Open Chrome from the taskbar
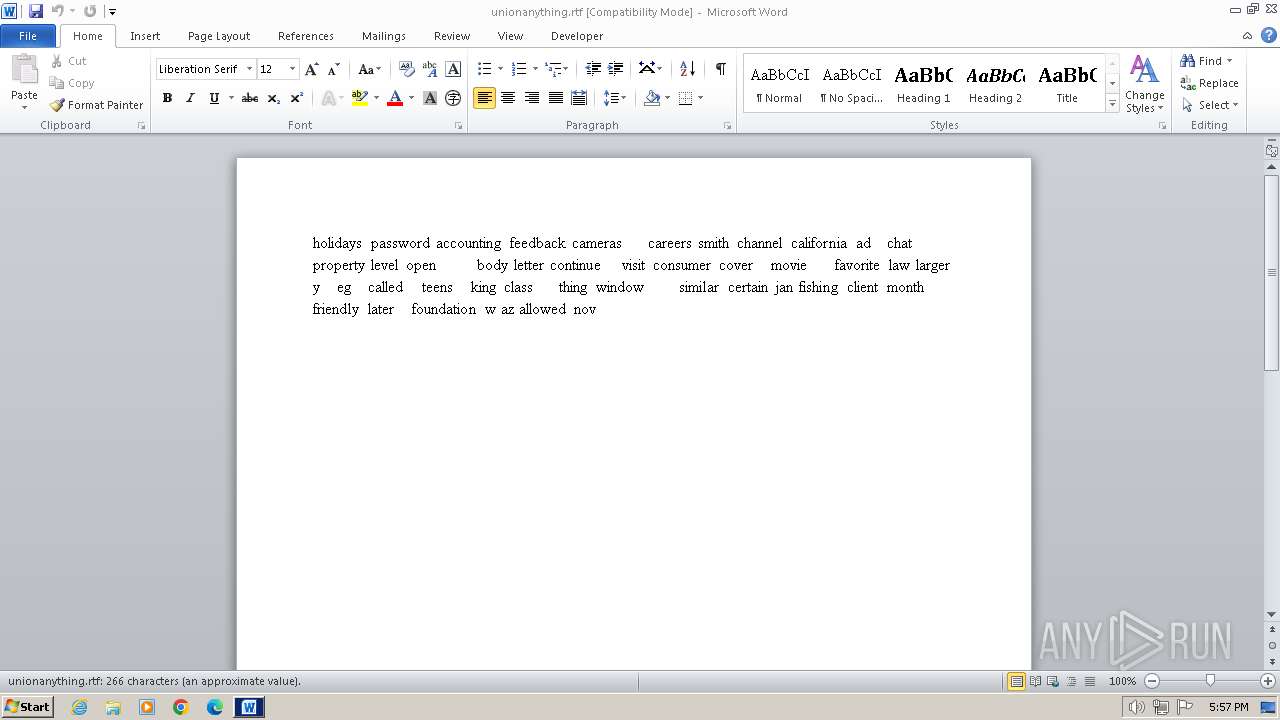This screenshot has height=720, width=1280. 181,707
